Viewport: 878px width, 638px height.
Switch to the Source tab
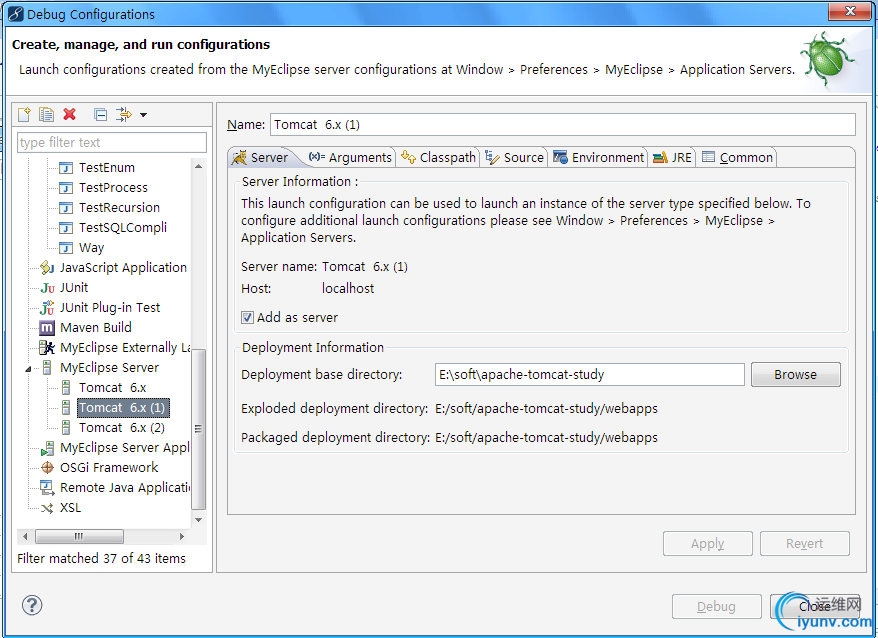point(515,157)
